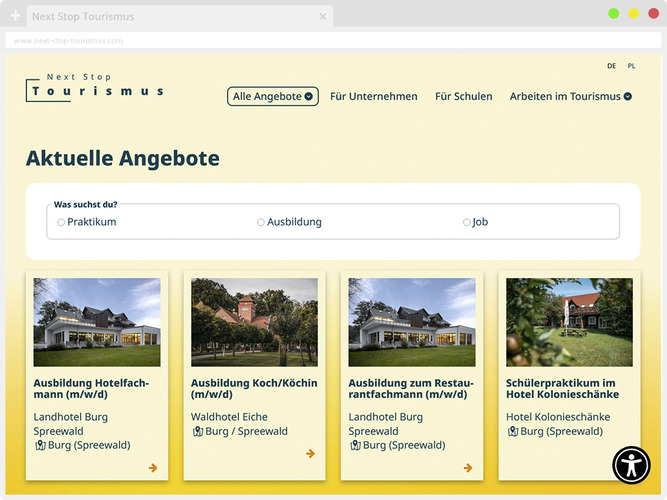The height and width of the screenshot is (500, 667).
Task: Click map pin icon for Waldhotel Eiche
Action: (x=198, y=432)
